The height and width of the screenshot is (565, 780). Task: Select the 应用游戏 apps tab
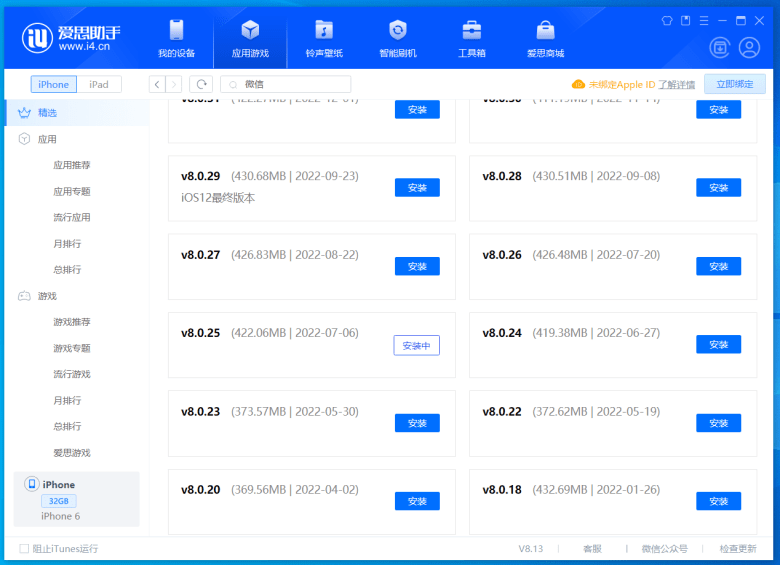250,39
